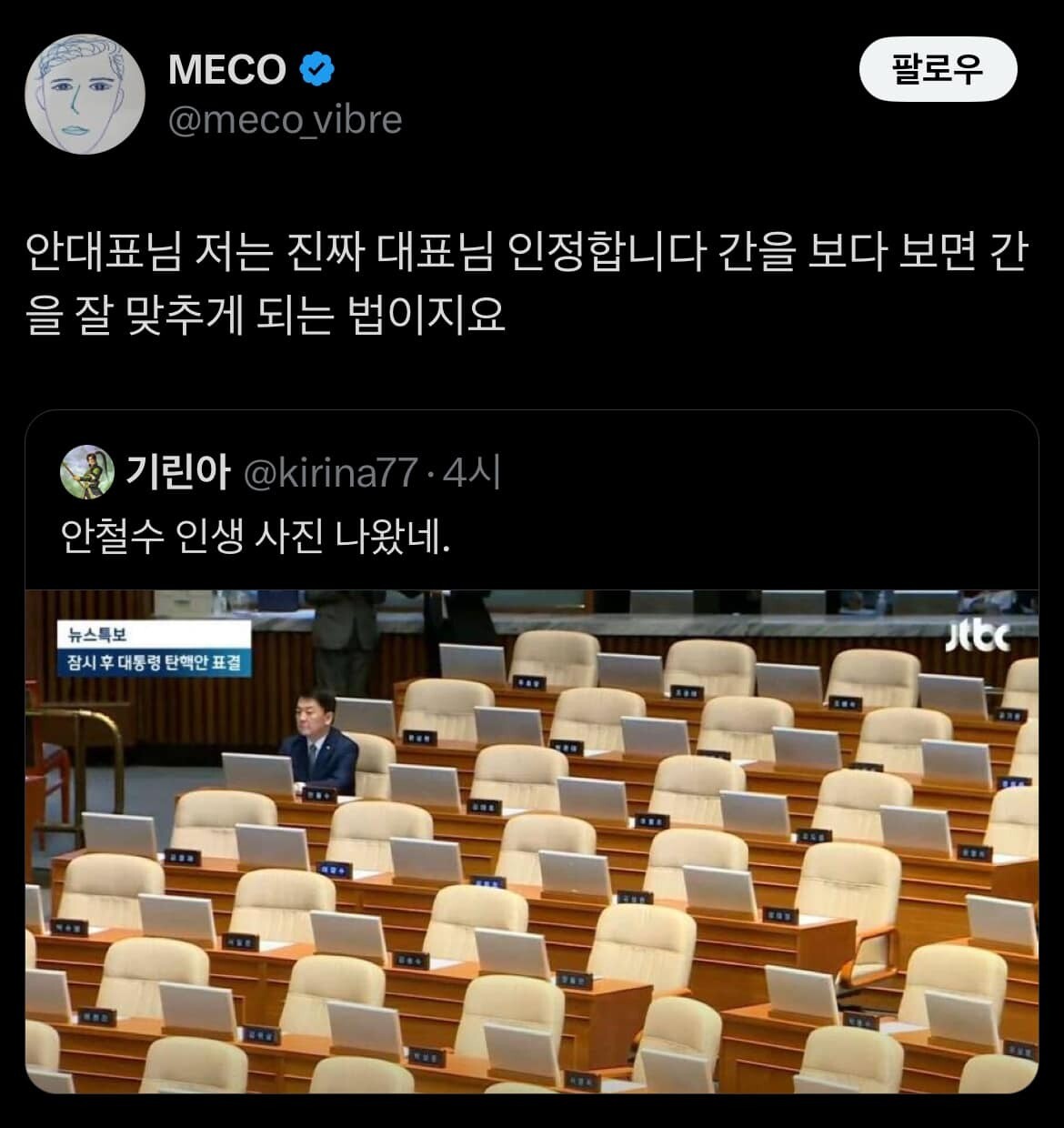
Task: Open the 기린아 profile avatar in quoted post
Action: 86,472
